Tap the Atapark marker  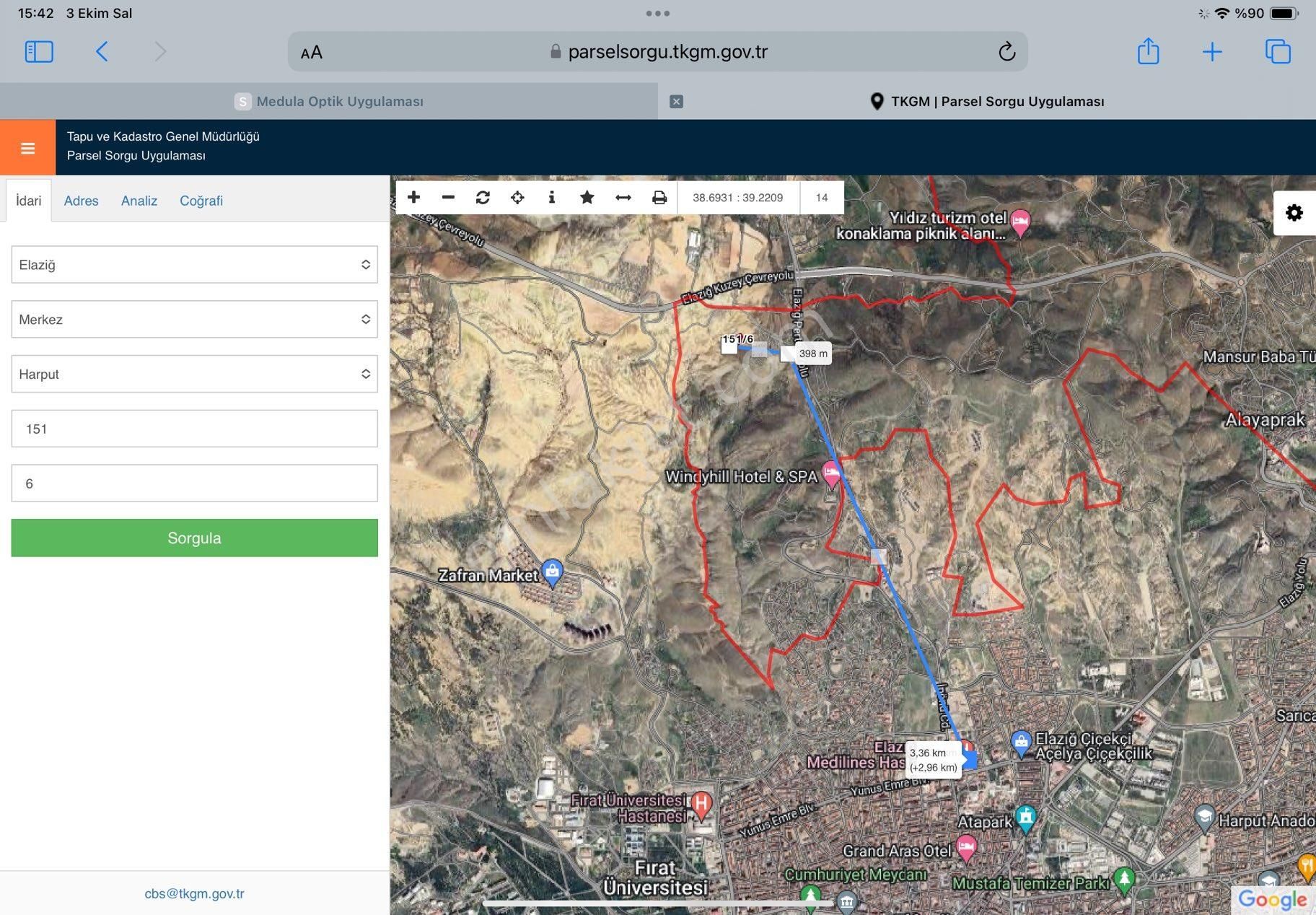tap(1025, 818)
